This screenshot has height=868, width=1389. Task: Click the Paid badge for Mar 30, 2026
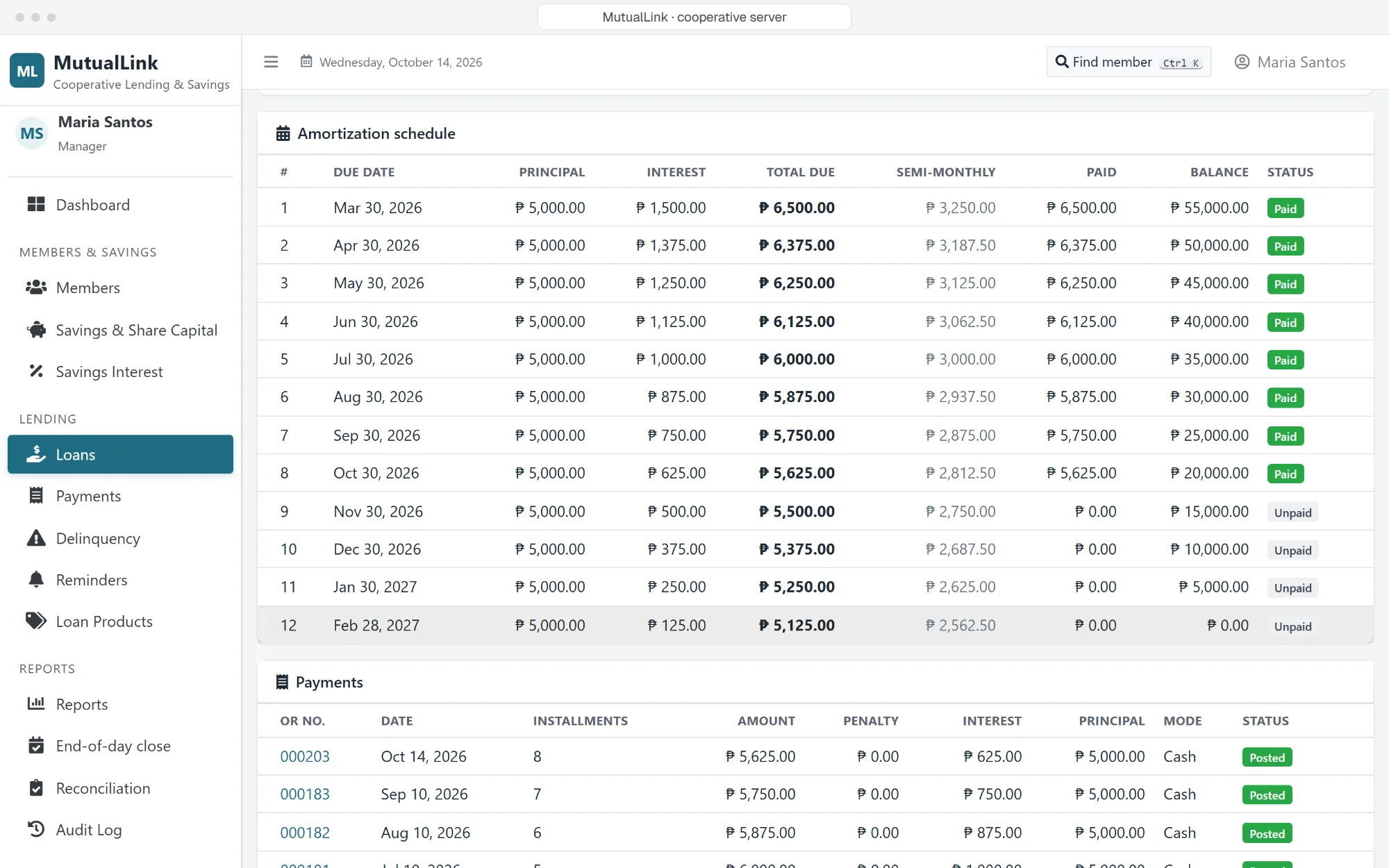click(1285, 208)
